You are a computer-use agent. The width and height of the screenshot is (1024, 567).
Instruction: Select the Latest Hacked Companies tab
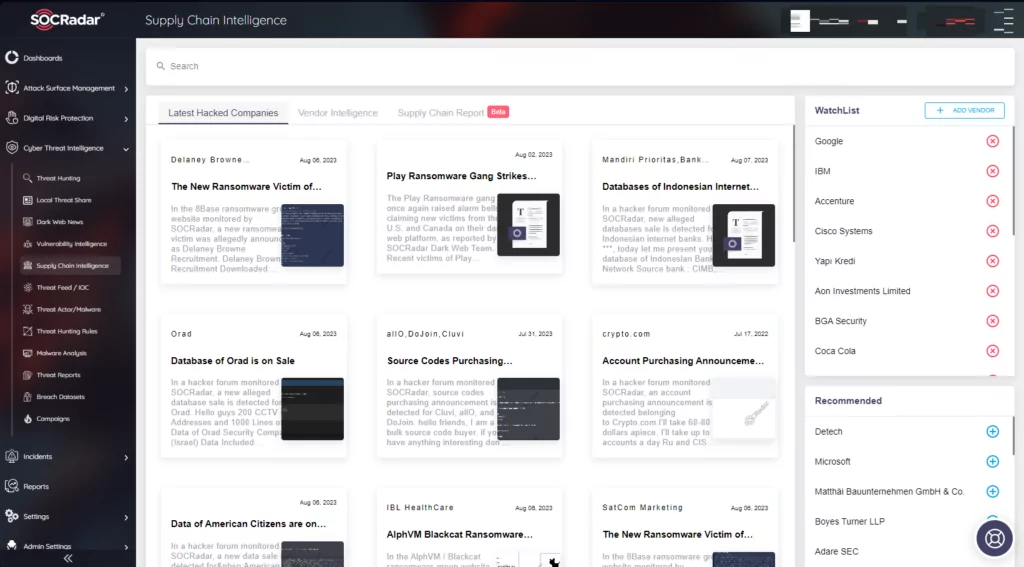point(223,113)
